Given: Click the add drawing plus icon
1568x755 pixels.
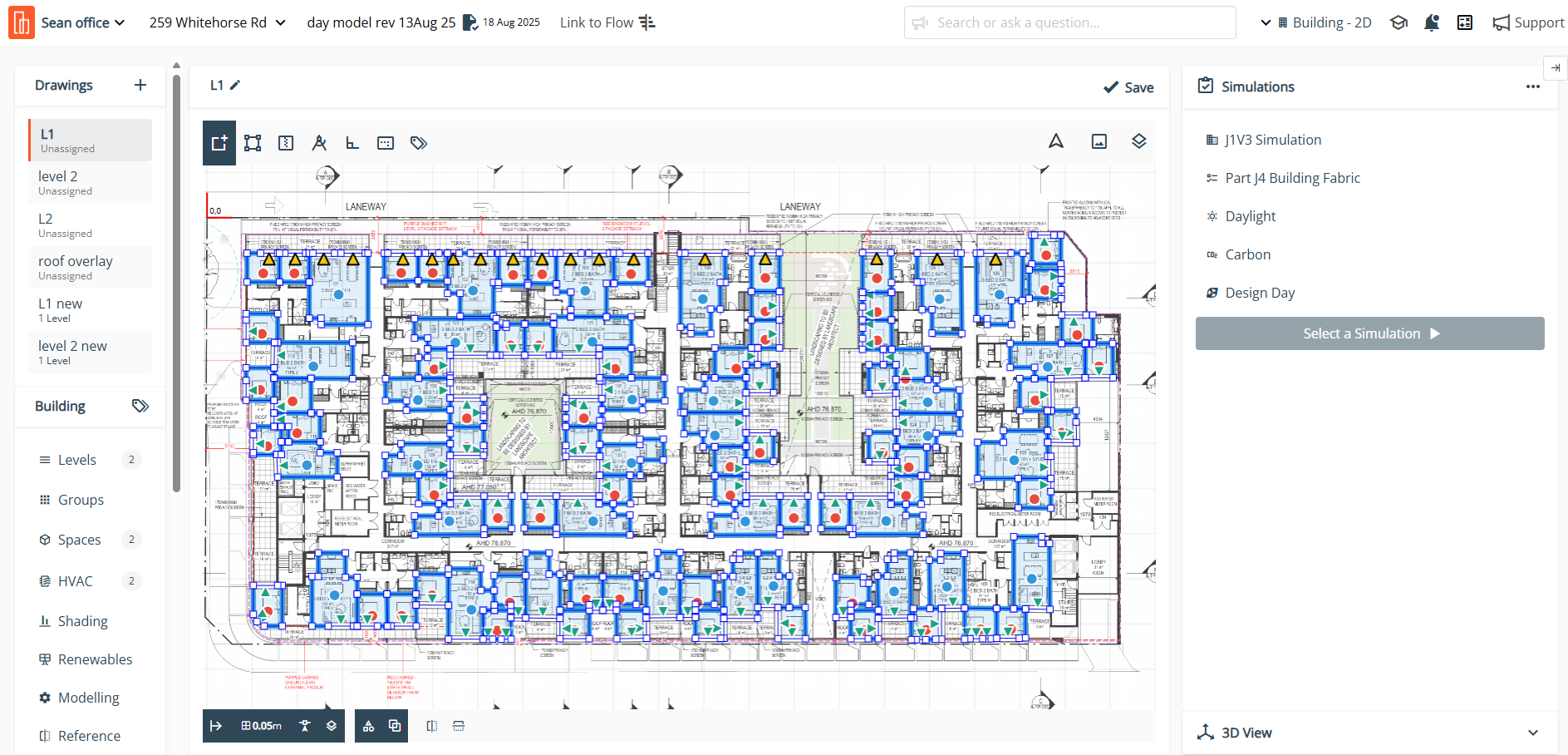Looking at the screenshot, I should coord(140,85).
